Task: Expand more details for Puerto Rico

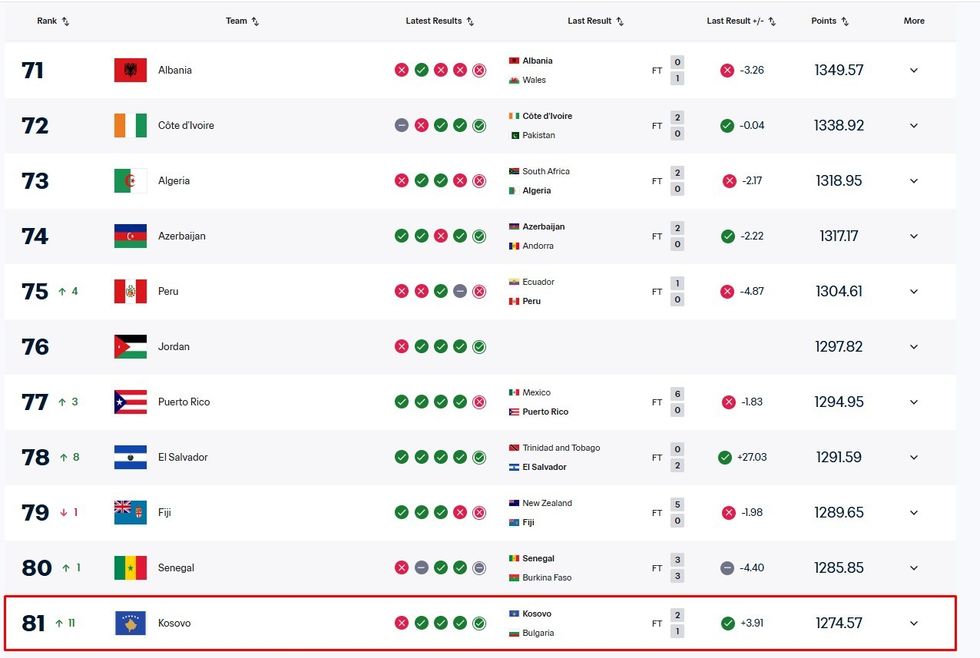Action: point(913,402)
